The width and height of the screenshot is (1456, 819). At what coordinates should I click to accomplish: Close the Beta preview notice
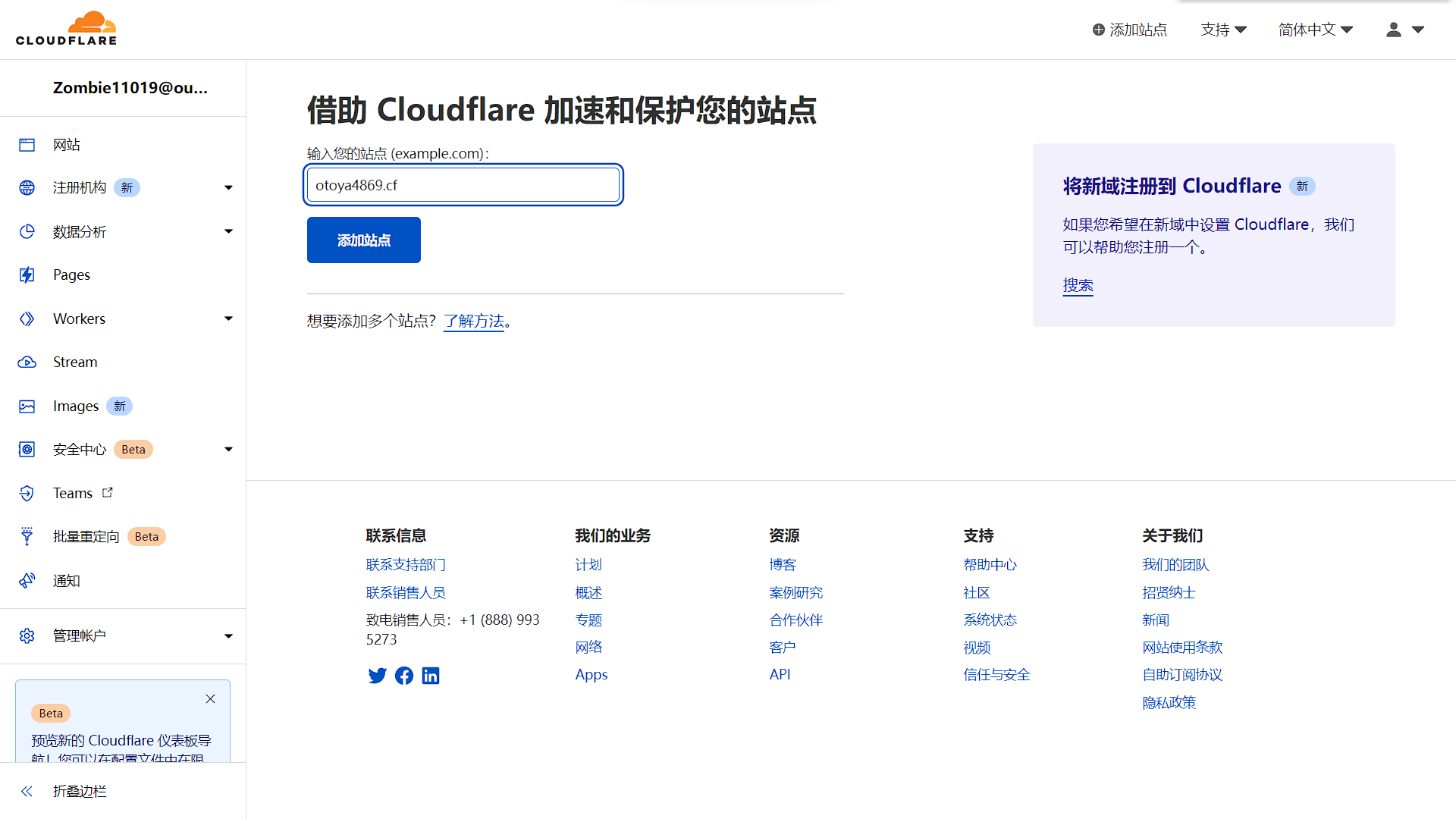(210, 699)
